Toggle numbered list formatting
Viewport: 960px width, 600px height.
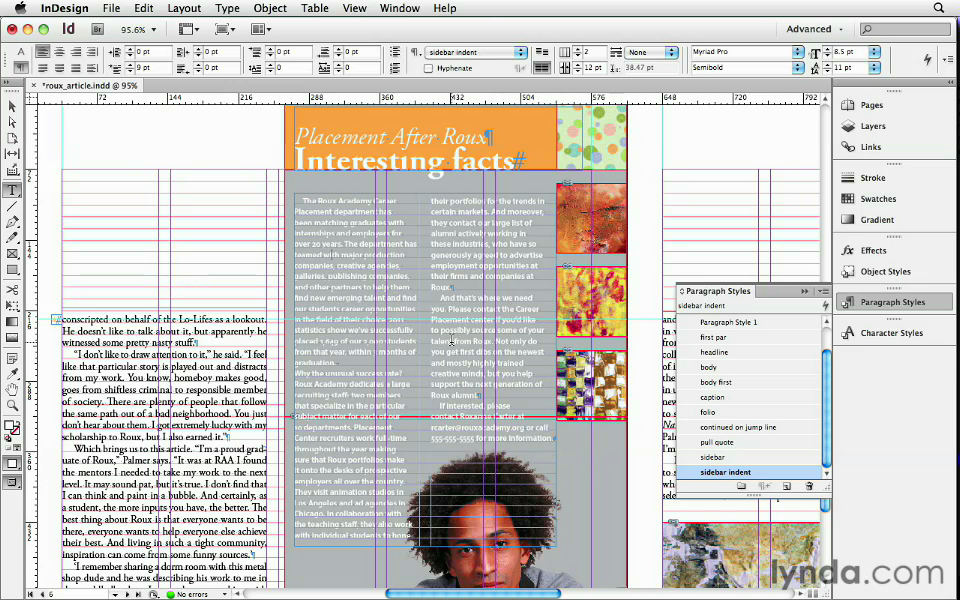tap(396, 67)
